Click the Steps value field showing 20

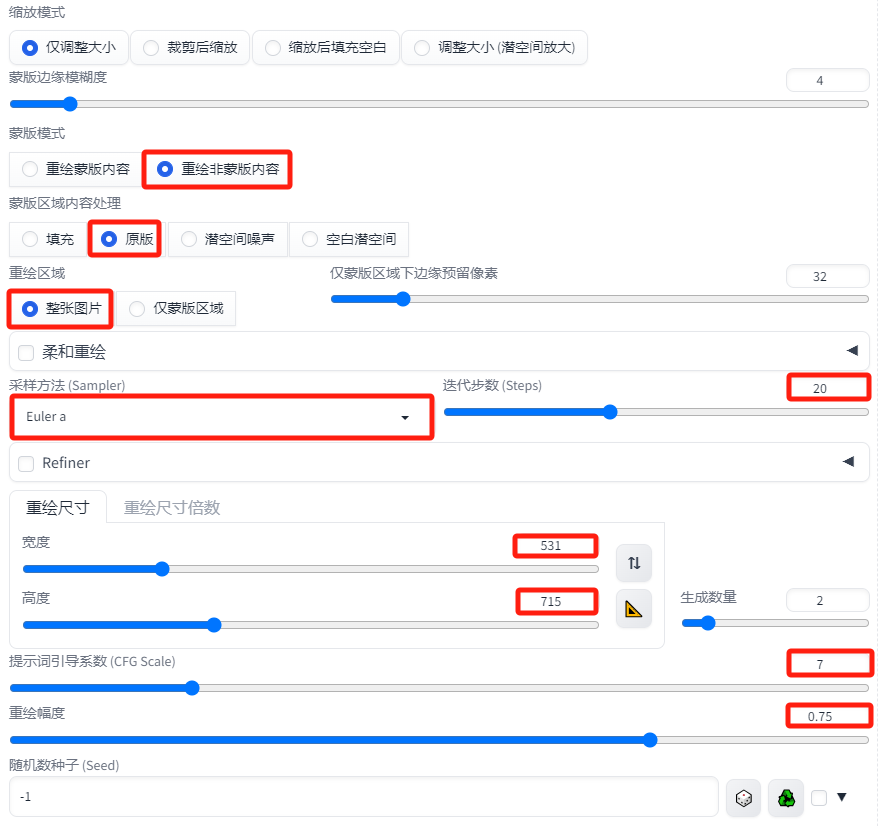[828, 388]
